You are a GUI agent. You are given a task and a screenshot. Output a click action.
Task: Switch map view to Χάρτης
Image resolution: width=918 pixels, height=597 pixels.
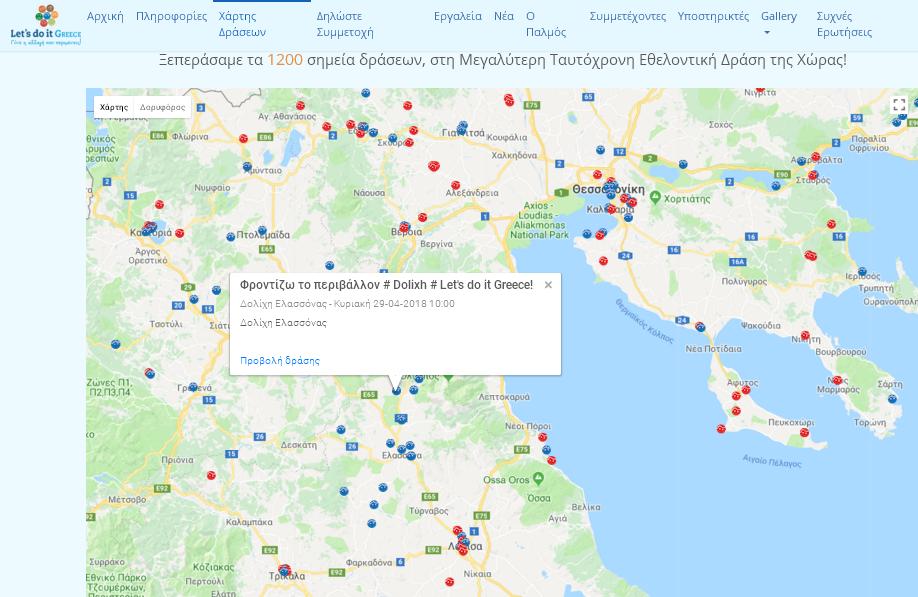(x=114, y=107)
